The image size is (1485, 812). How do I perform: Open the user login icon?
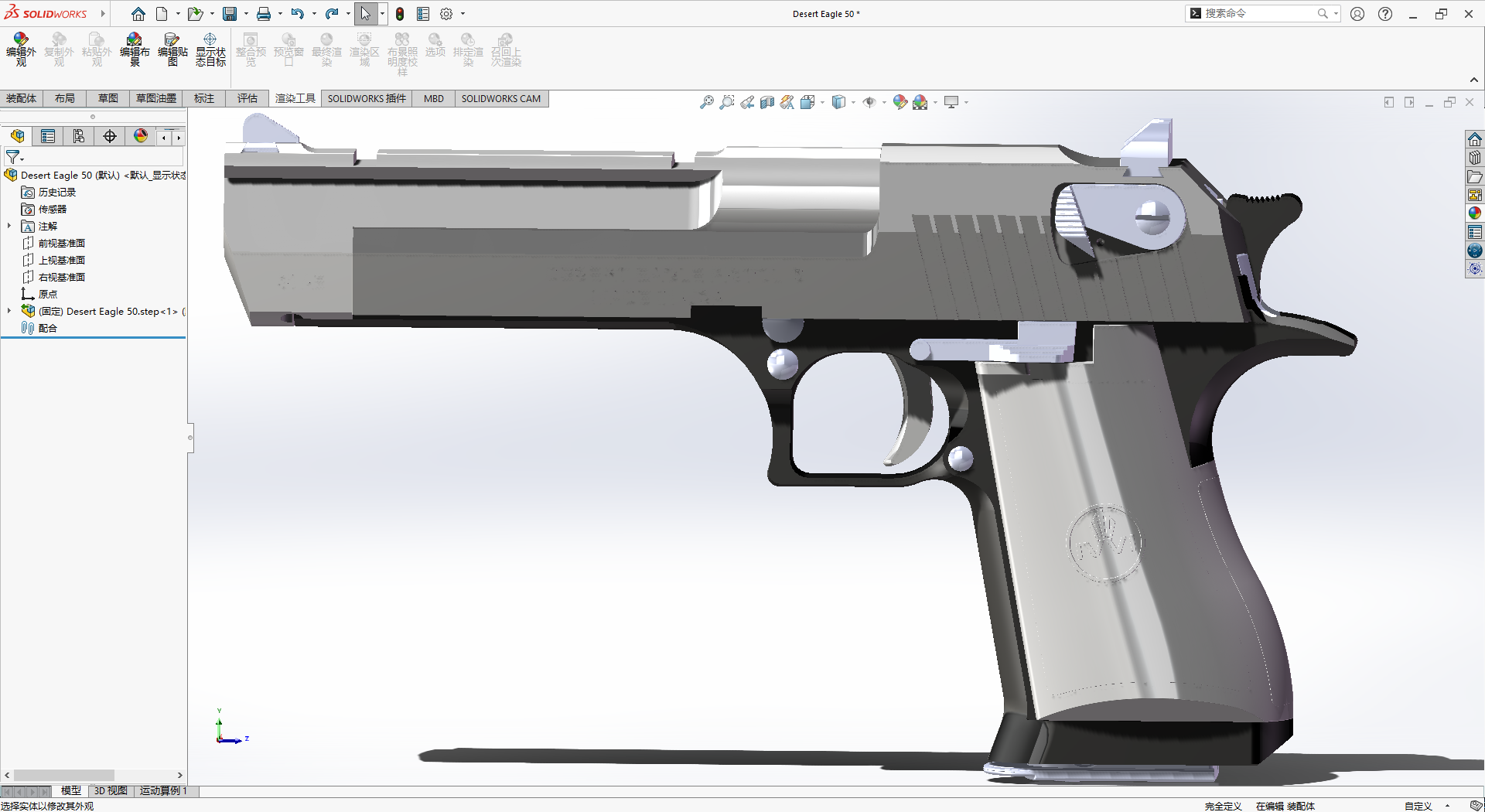click(1357, 14)
